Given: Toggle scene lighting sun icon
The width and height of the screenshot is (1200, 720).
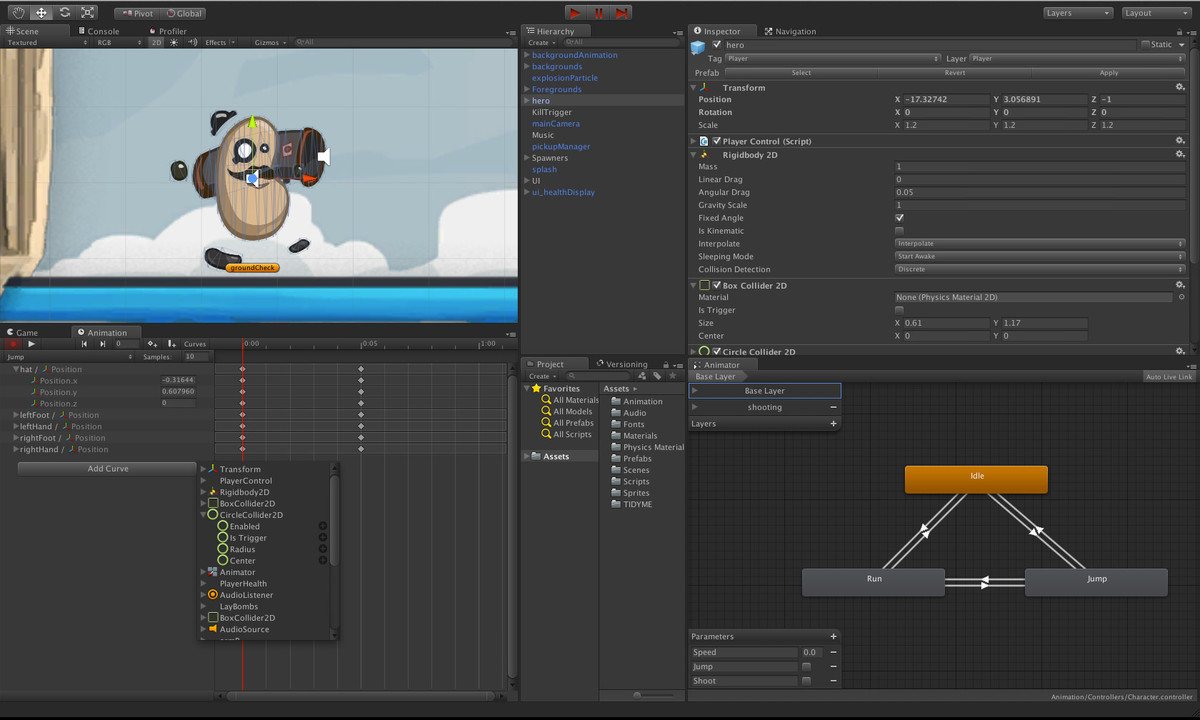Looking at the screenshot, I should (173, 43).
